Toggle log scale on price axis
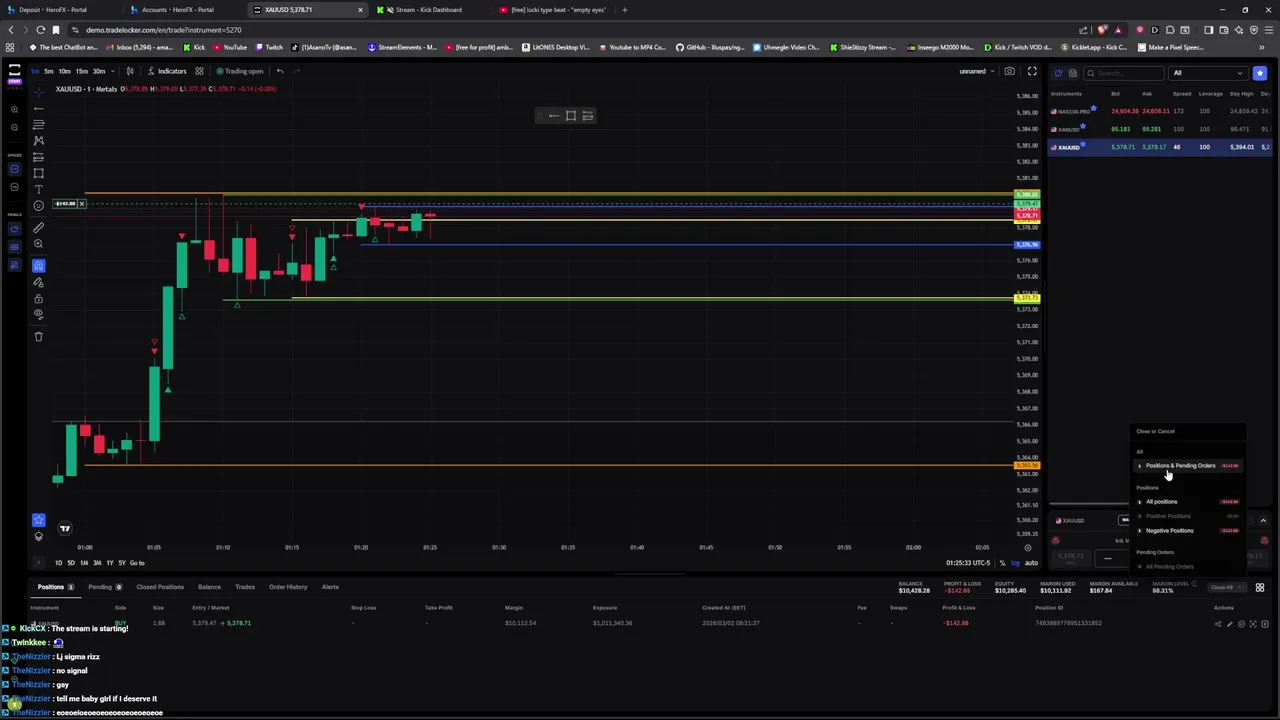This screenshot has width=1280, height=720. pos(1015,563)
